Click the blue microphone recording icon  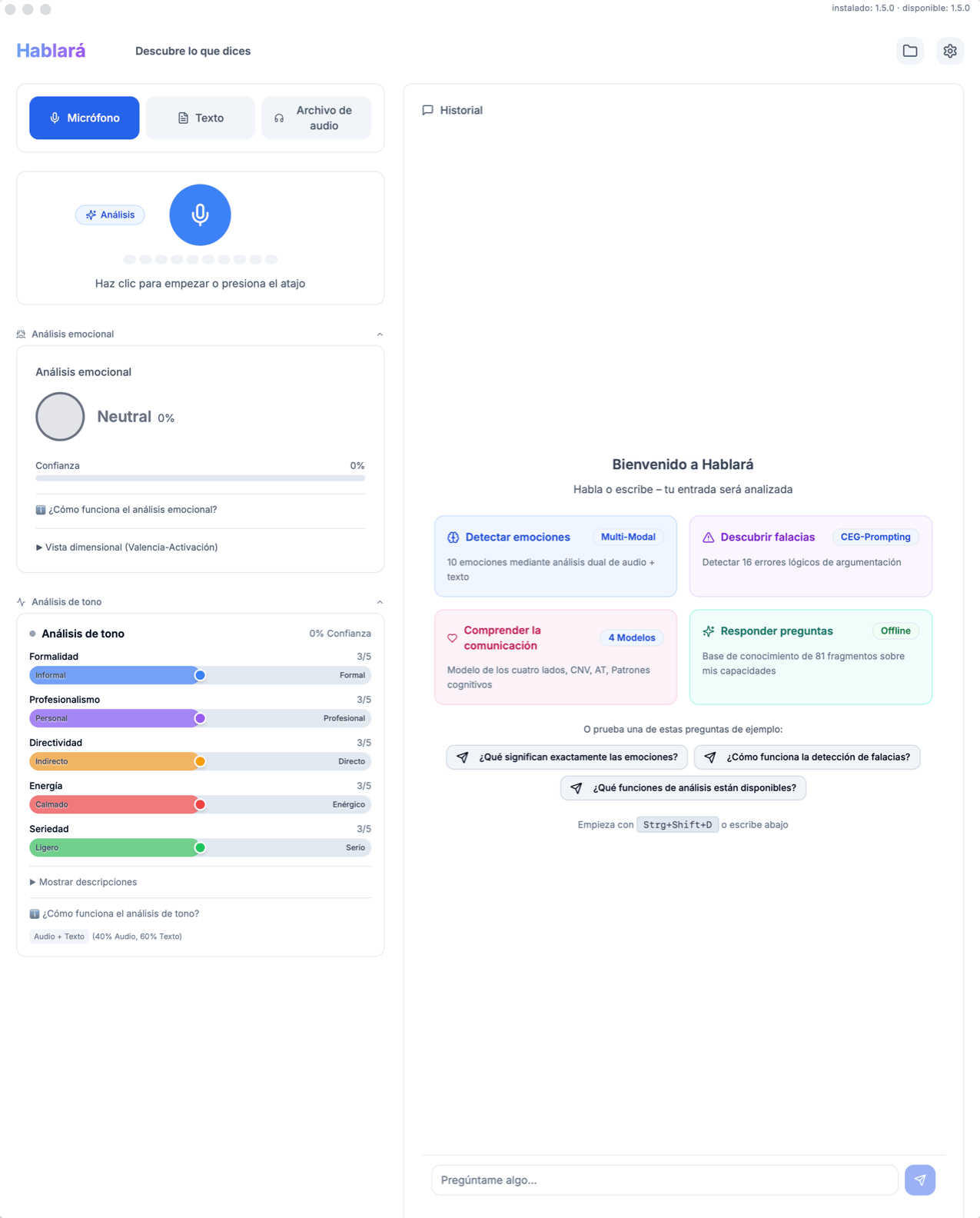(x=200, y=215)
